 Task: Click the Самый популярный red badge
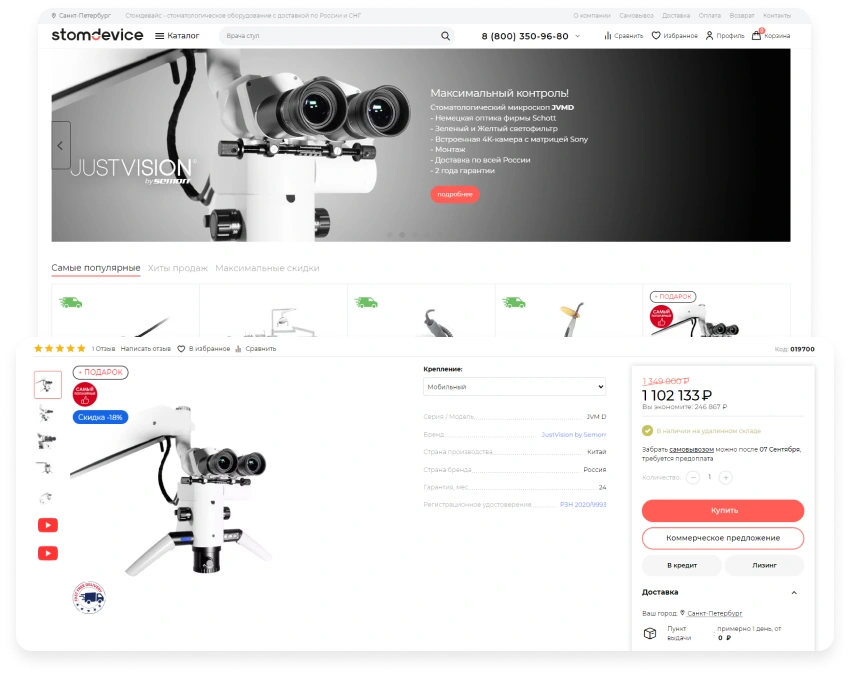[85, 394]
